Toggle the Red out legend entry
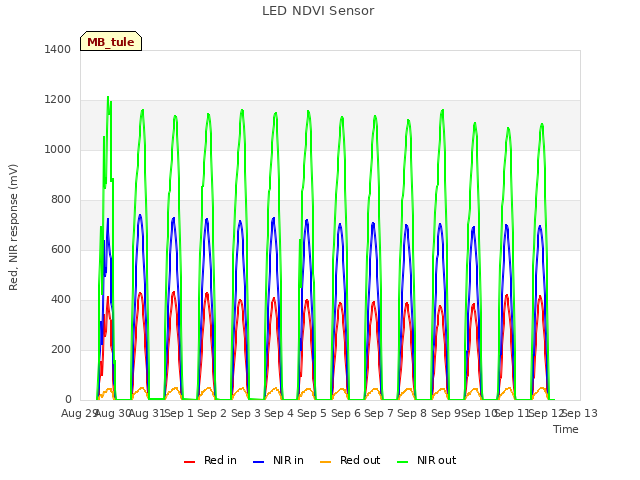The height and width of the screenshot is (480, 640). 350,460
